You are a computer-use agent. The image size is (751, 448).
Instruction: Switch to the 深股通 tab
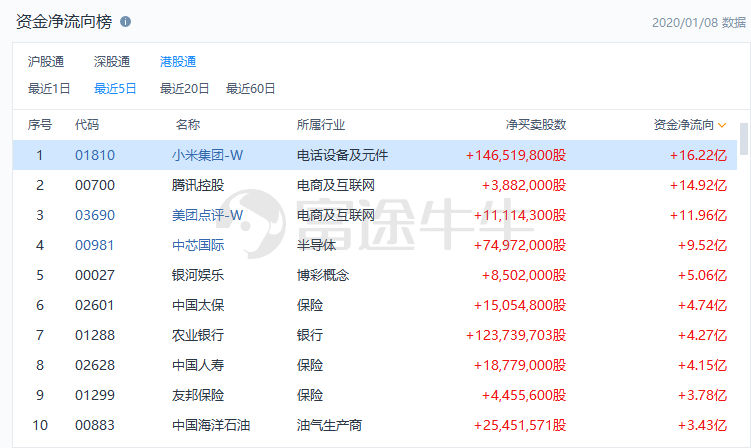(112, 62)
